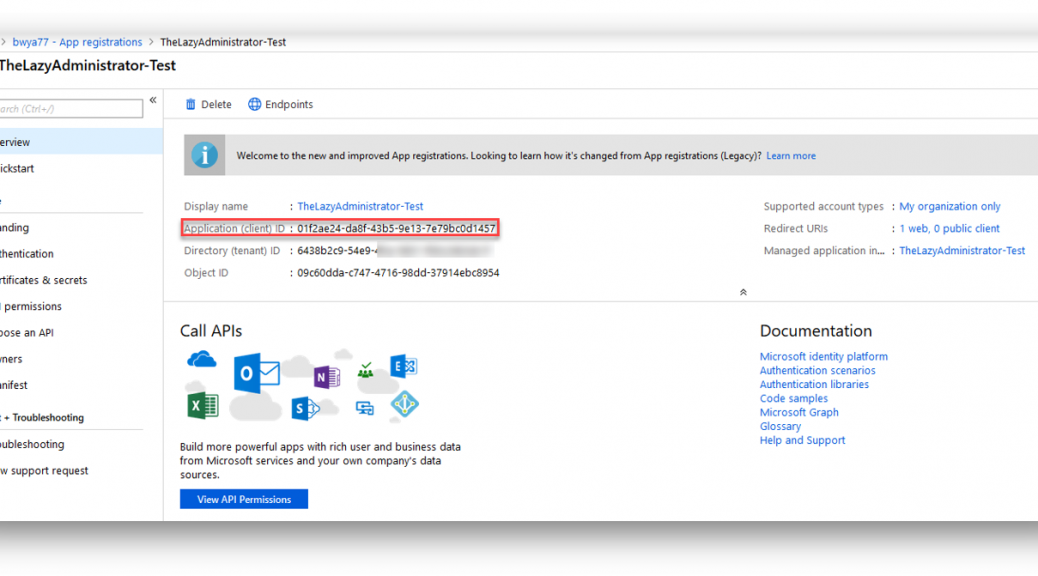Image resolution: width=1038 pixels, height=576 pixels.
Task: Click the My organization only link
Action: tap(950, 207)
